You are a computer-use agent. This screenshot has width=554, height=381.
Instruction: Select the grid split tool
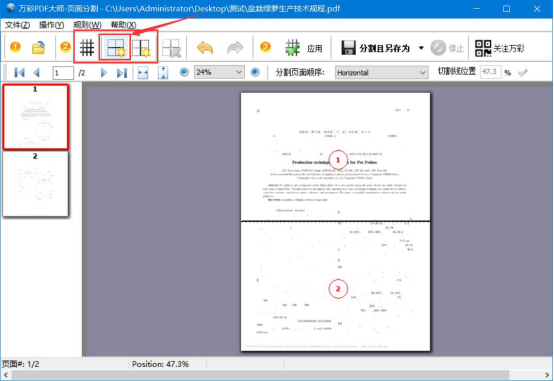point(87,47)
